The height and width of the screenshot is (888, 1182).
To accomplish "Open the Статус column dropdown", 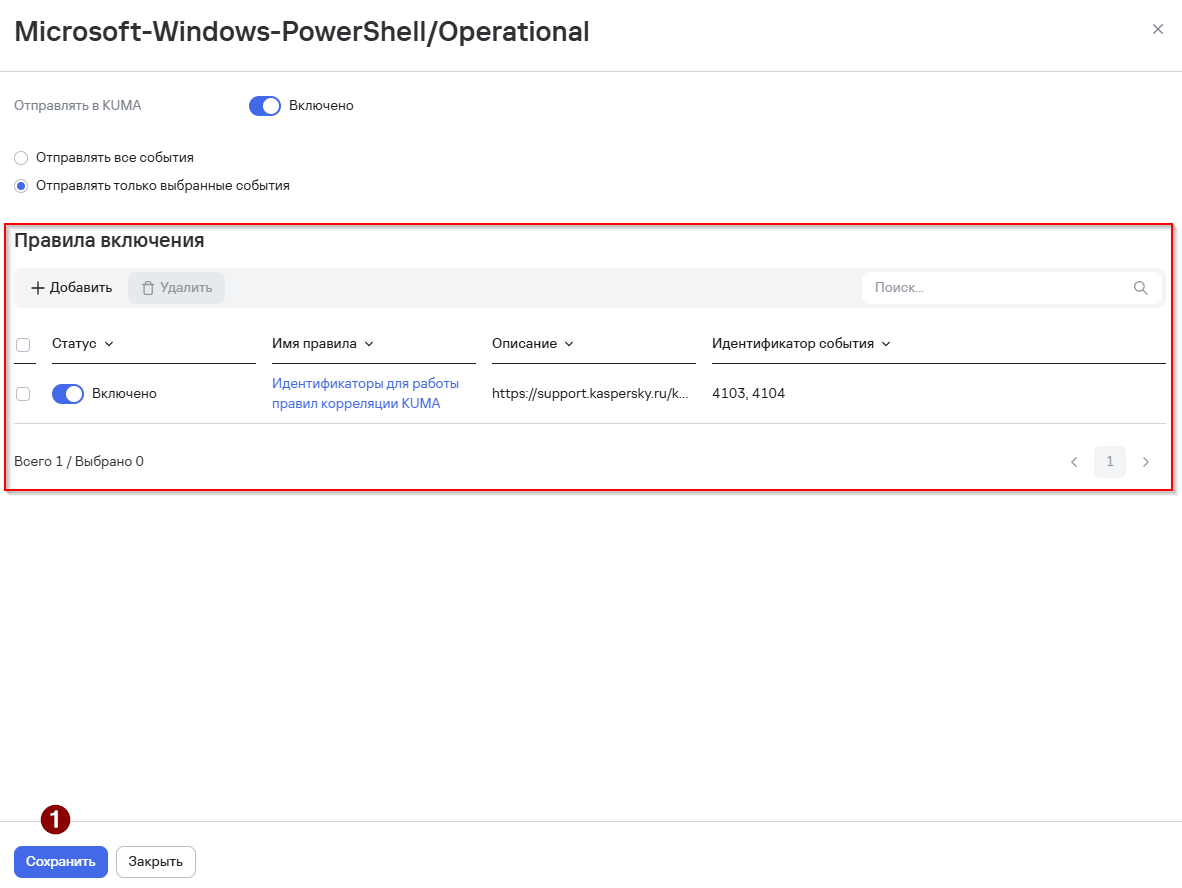I will [x=109, y=344].
